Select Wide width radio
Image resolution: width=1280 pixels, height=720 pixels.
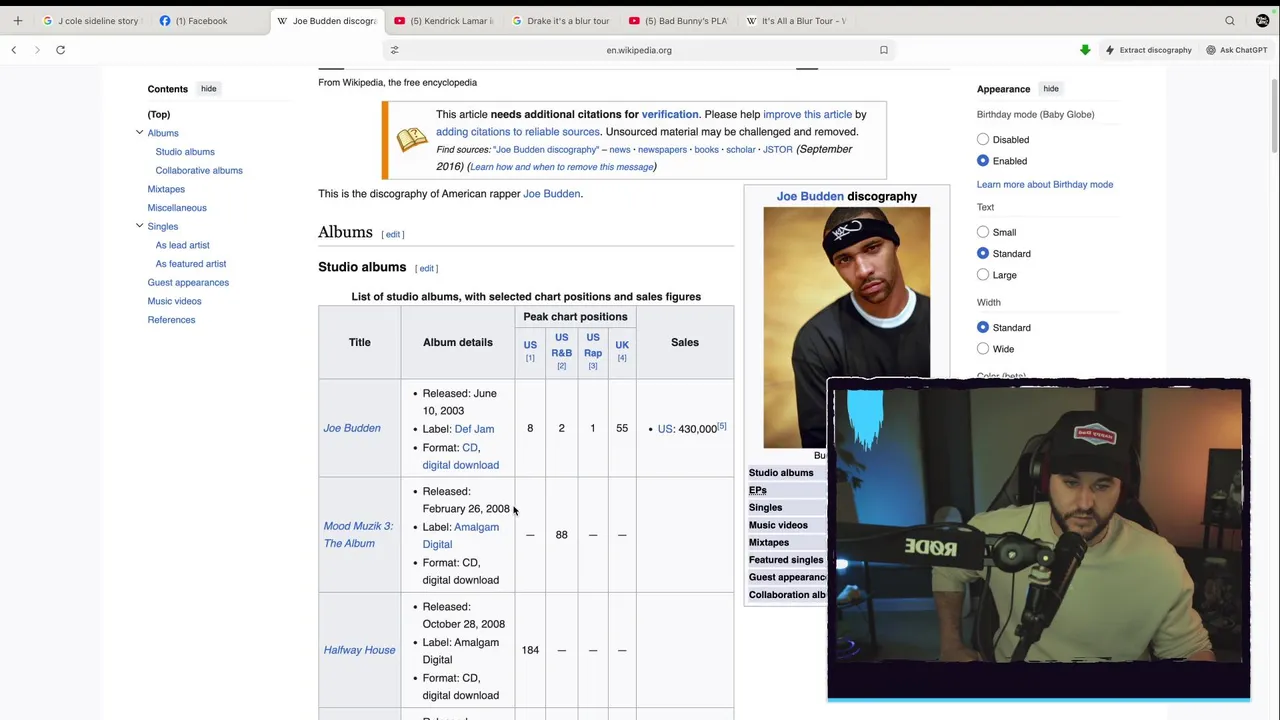pos(983,349)
